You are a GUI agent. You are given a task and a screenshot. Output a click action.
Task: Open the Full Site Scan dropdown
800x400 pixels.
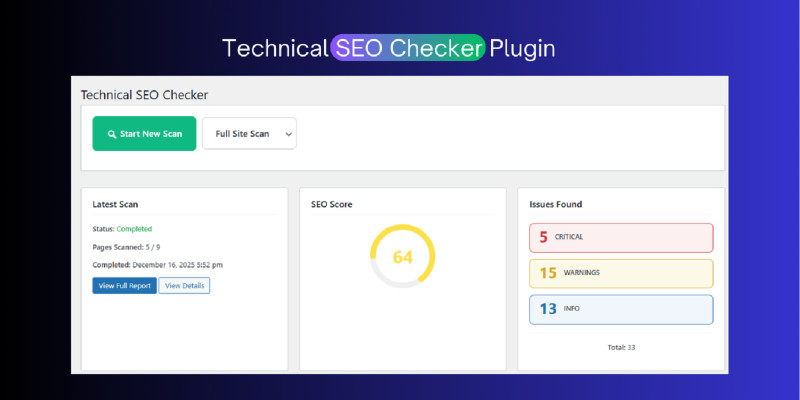248,134
